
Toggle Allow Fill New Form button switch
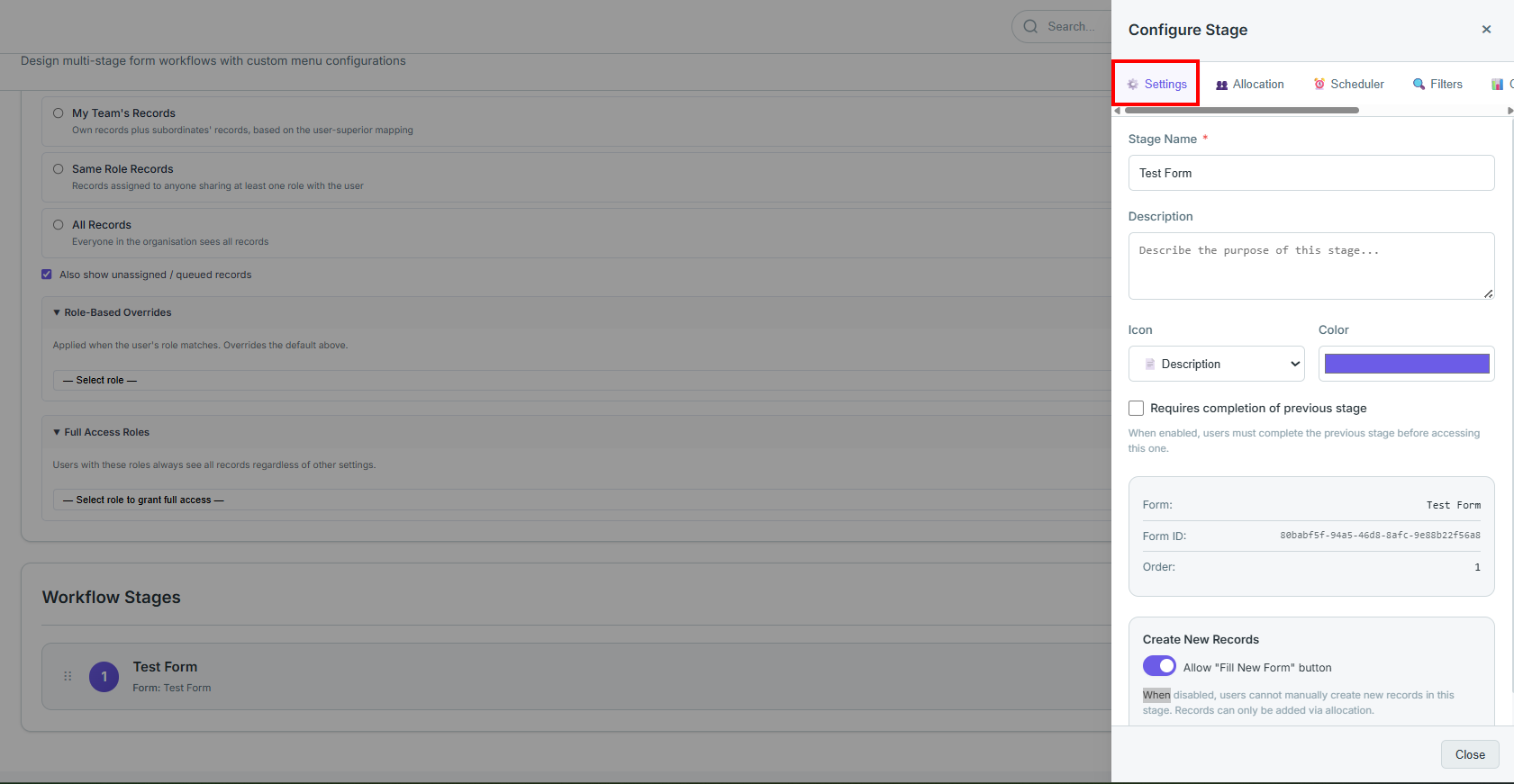tap(1159, 666)
